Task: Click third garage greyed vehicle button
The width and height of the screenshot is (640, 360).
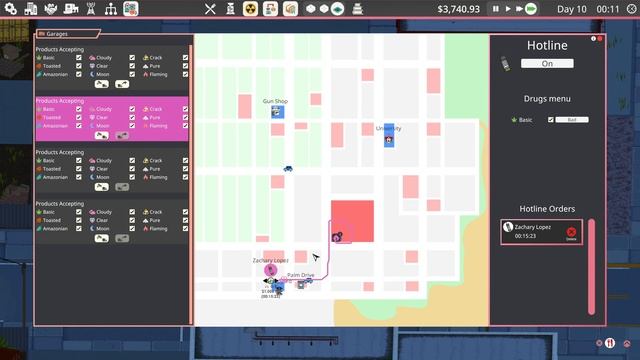Action: 122,187
